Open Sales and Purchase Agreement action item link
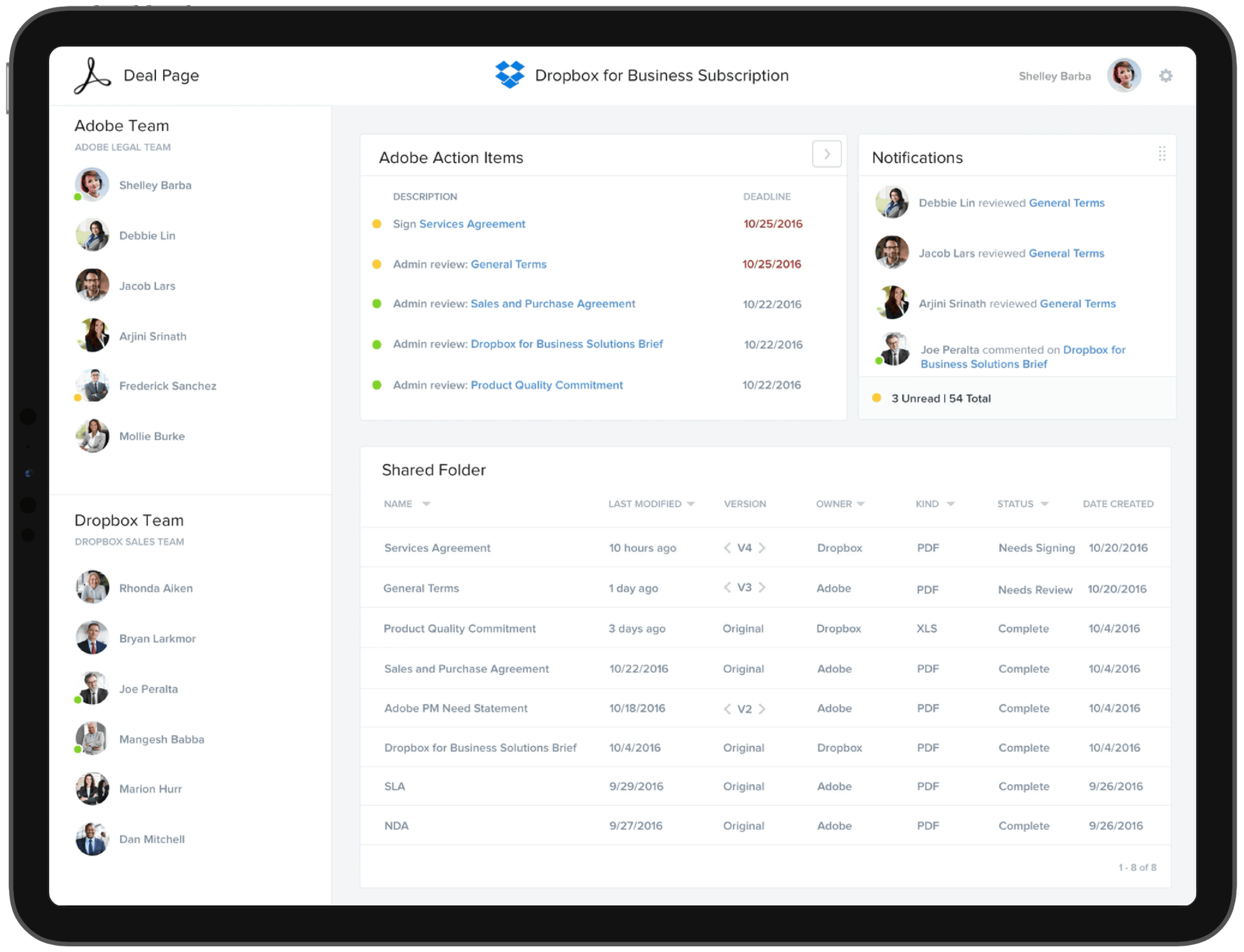The height and width of the screenshot is (952, 1244). (553, 303)
